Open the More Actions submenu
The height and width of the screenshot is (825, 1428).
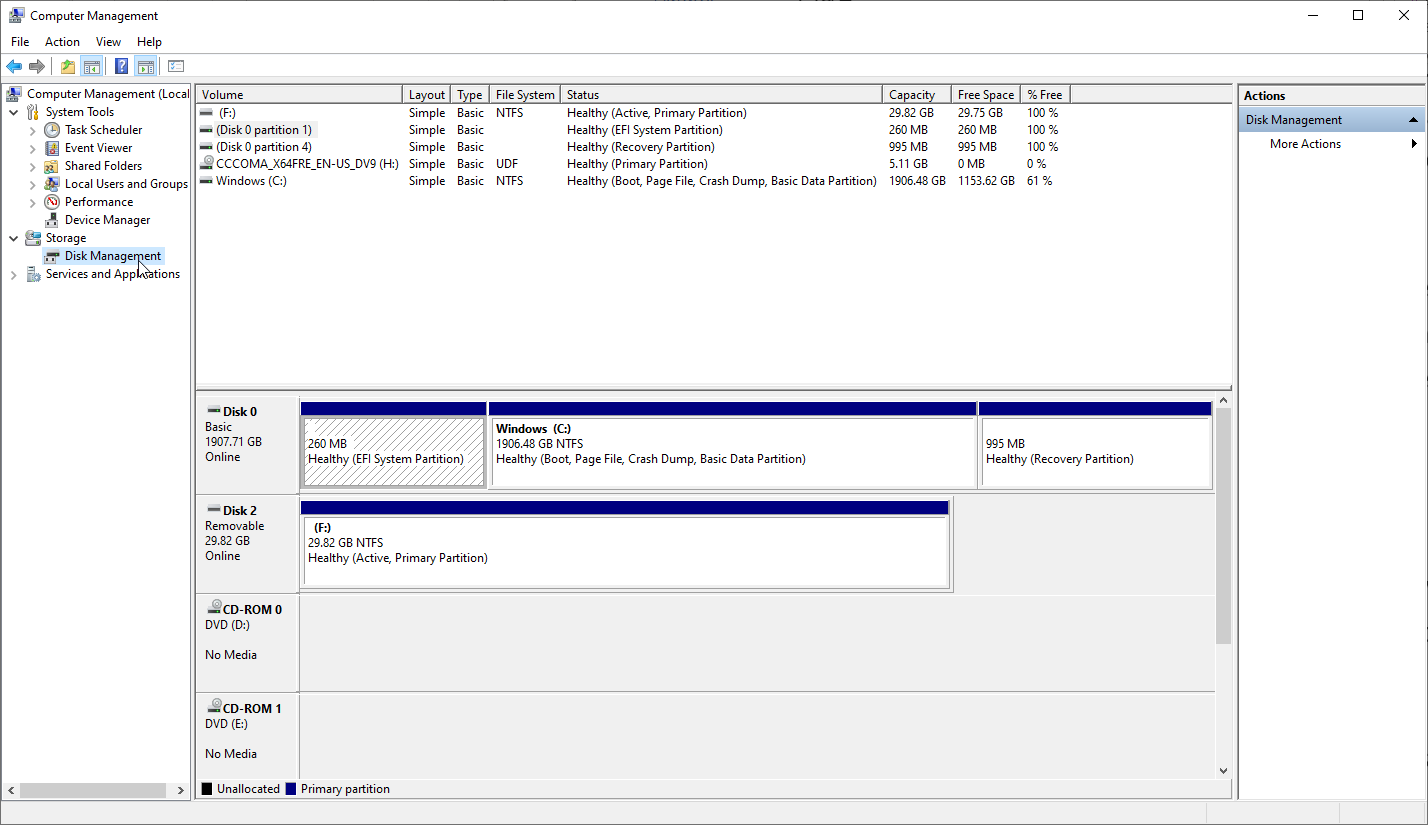click(1414, 144)
